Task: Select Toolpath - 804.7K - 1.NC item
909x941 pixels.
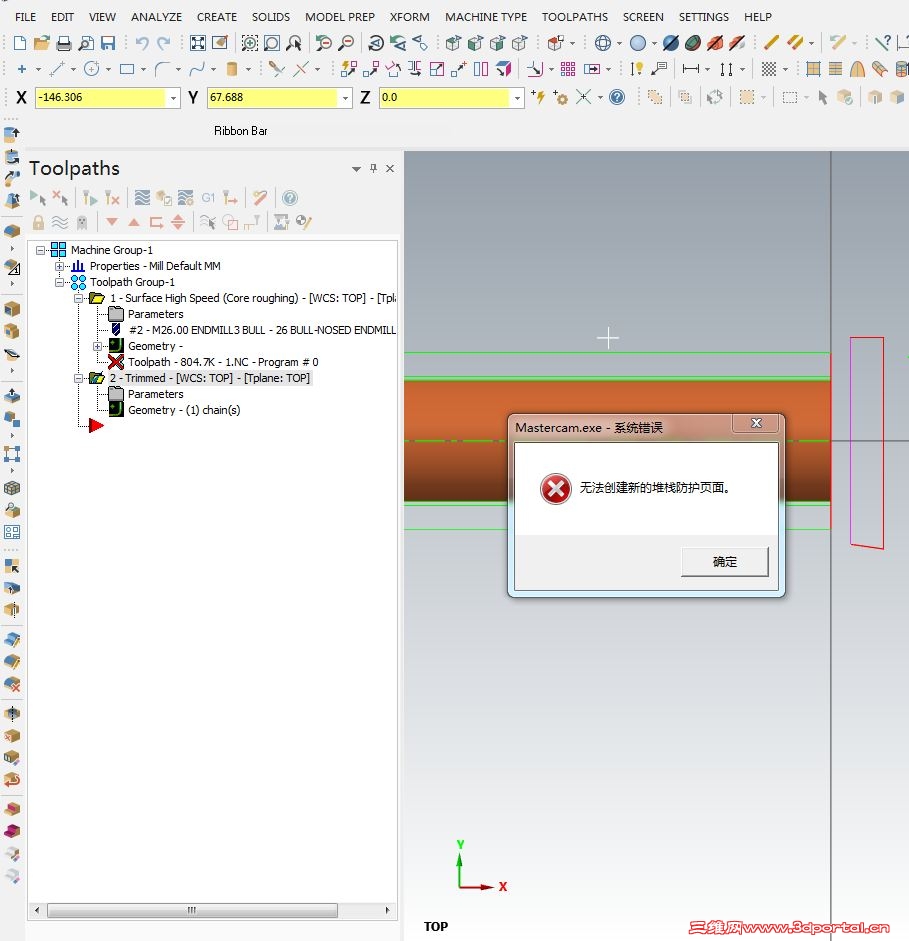Action: [x=223, y=362]
